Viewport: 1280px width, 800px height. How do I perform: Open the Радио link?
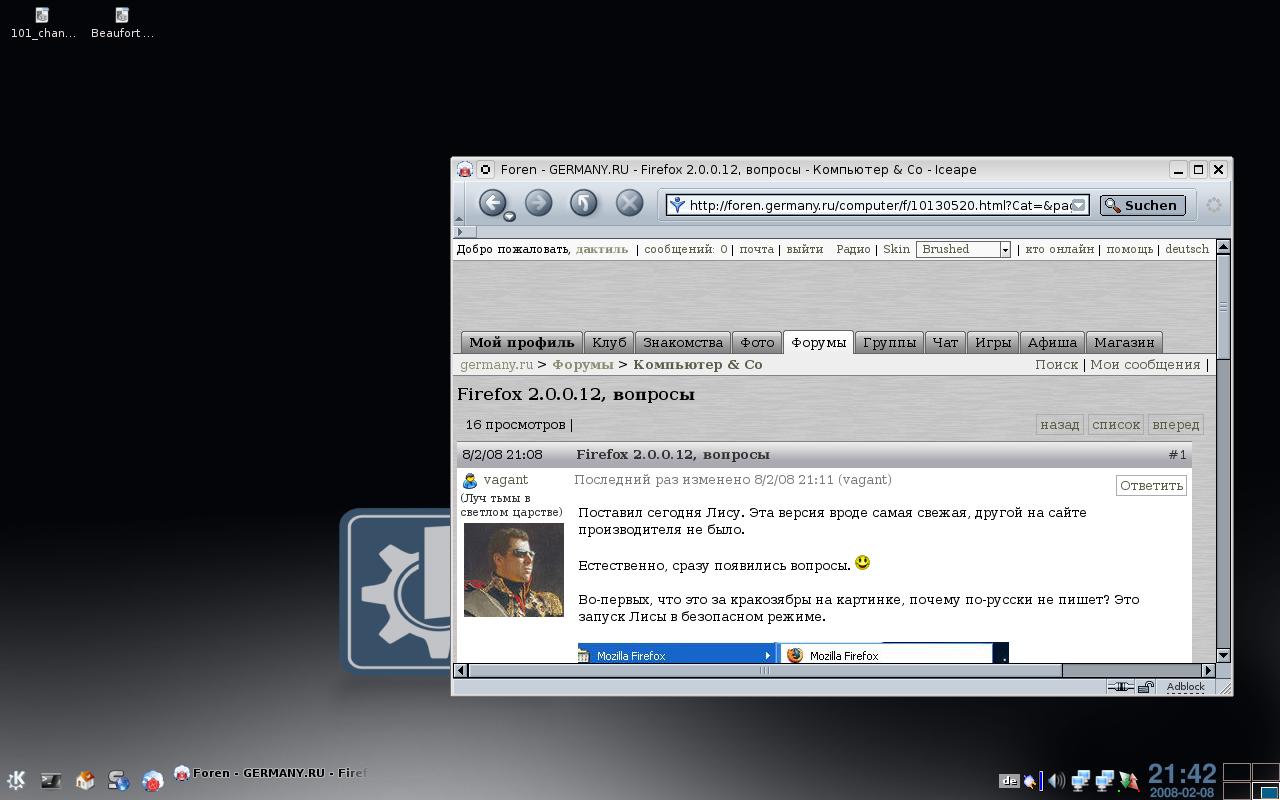point(853,249)
